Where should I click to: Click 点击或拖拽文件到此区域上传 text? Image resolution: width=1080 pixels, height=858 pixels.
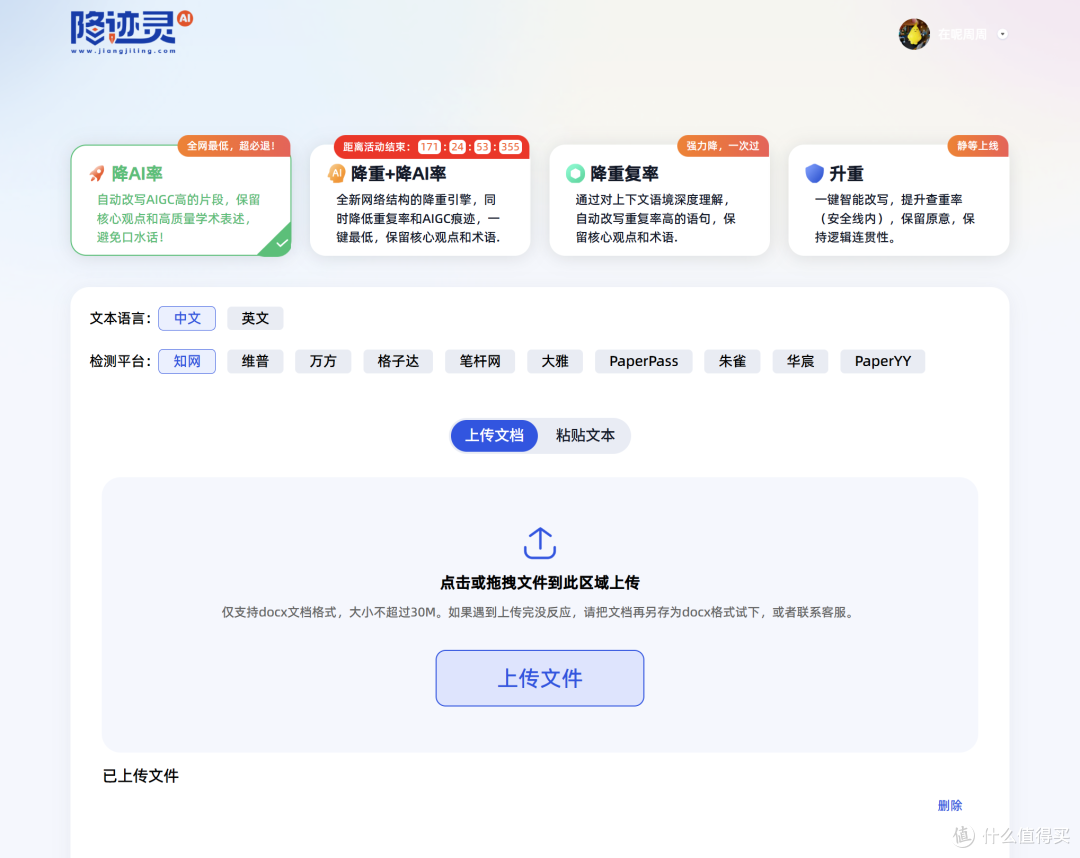click(x=540, y=583)
